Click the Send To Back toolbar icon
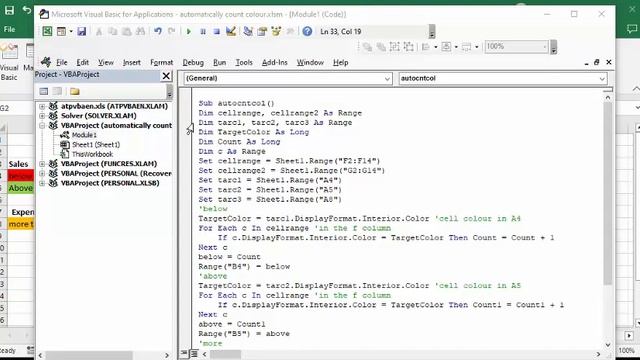Screen dimensions: 640x360 point(381,47)
